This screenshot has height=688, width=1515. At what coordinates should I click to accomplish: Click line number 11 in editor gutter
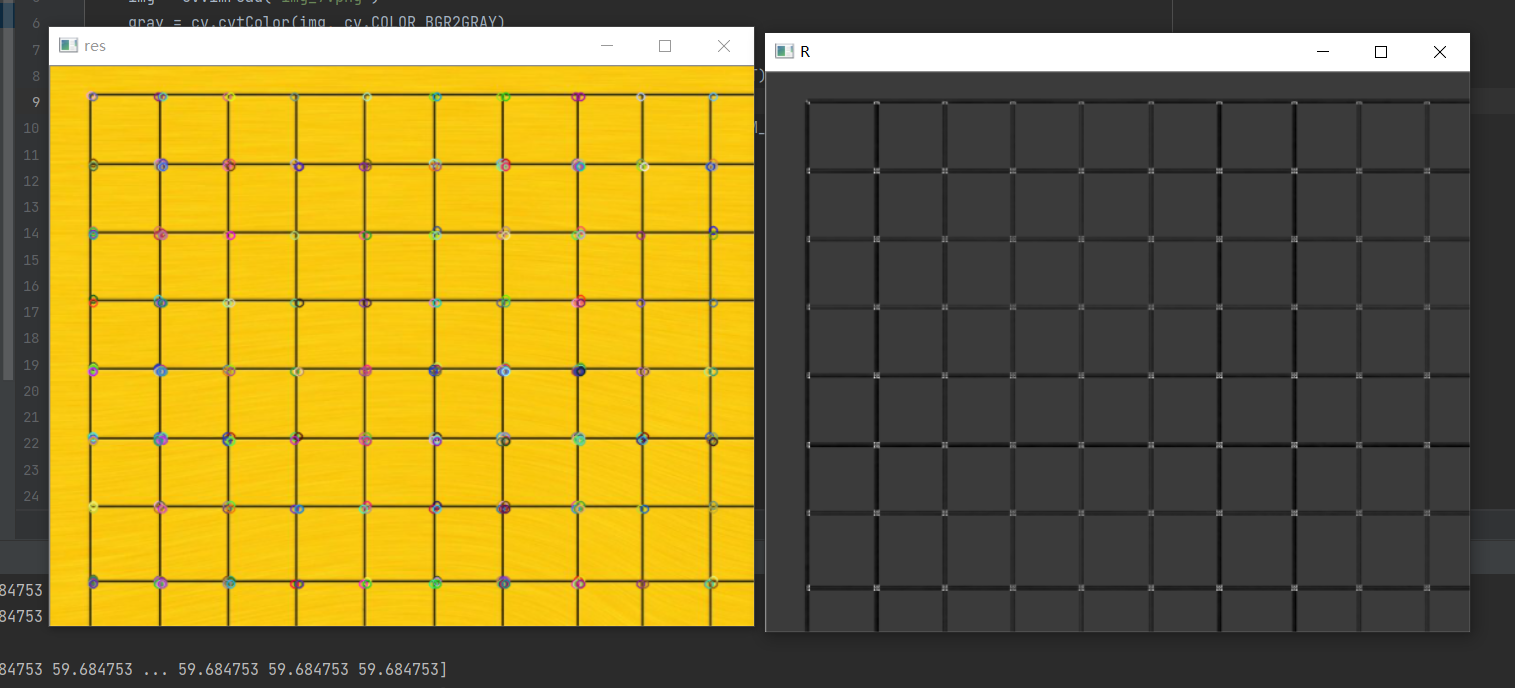(x=30, y=155)
